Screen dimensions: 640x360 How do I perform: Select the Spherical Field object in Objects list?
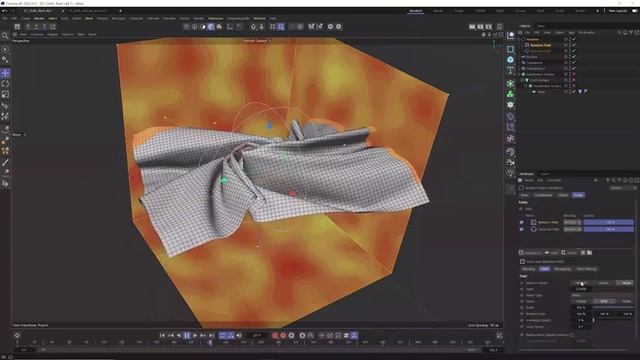pos(540,51)
